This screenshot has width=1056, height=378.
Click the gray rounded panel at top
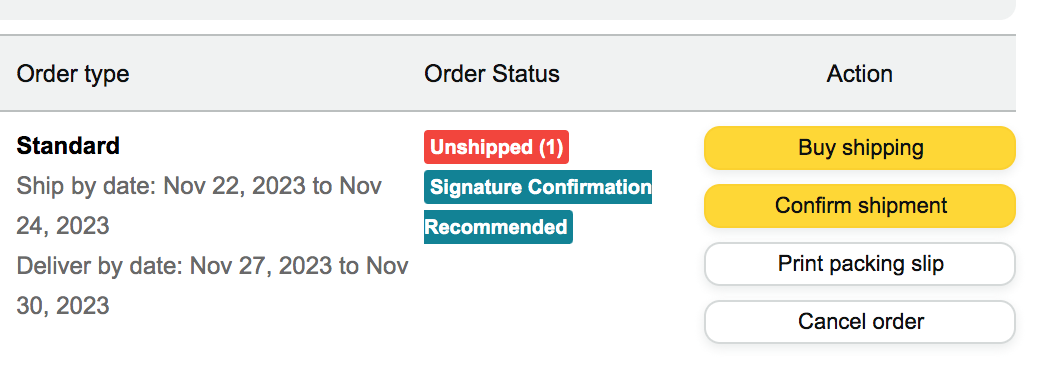[506, 9]
